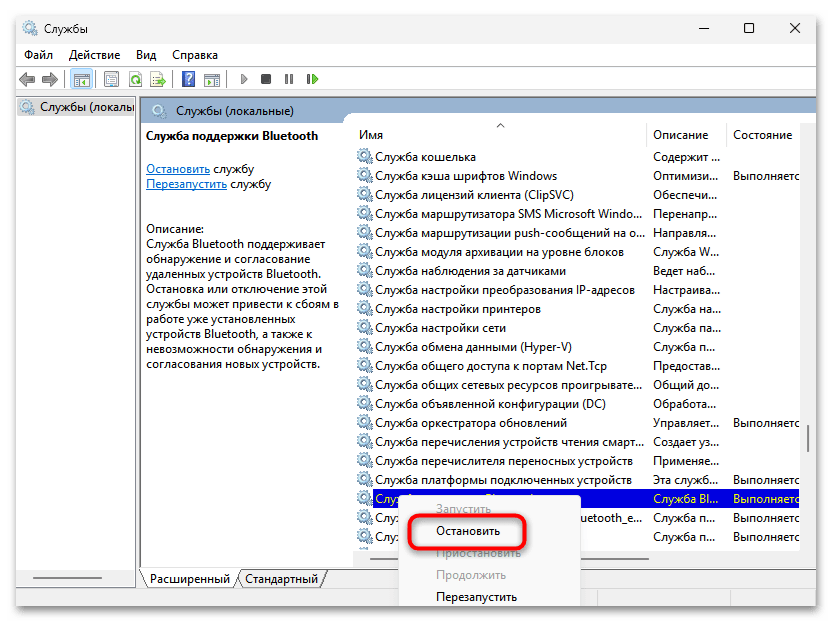
Task: Select Служба модуля архивации на уровне блоков
Action: 577,252
